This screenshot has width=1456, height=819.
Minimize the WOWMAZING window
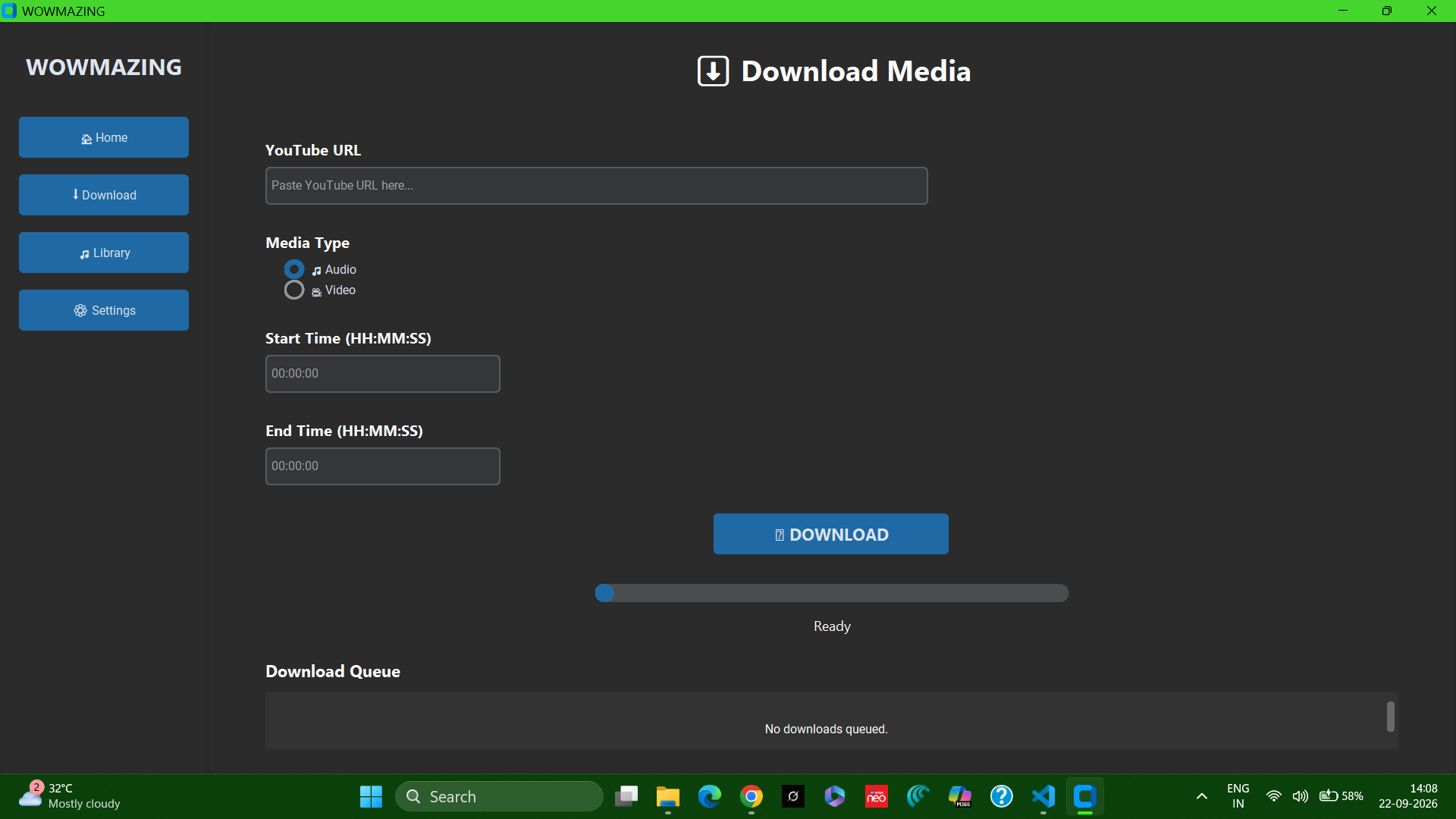[x=1343, y=11]
